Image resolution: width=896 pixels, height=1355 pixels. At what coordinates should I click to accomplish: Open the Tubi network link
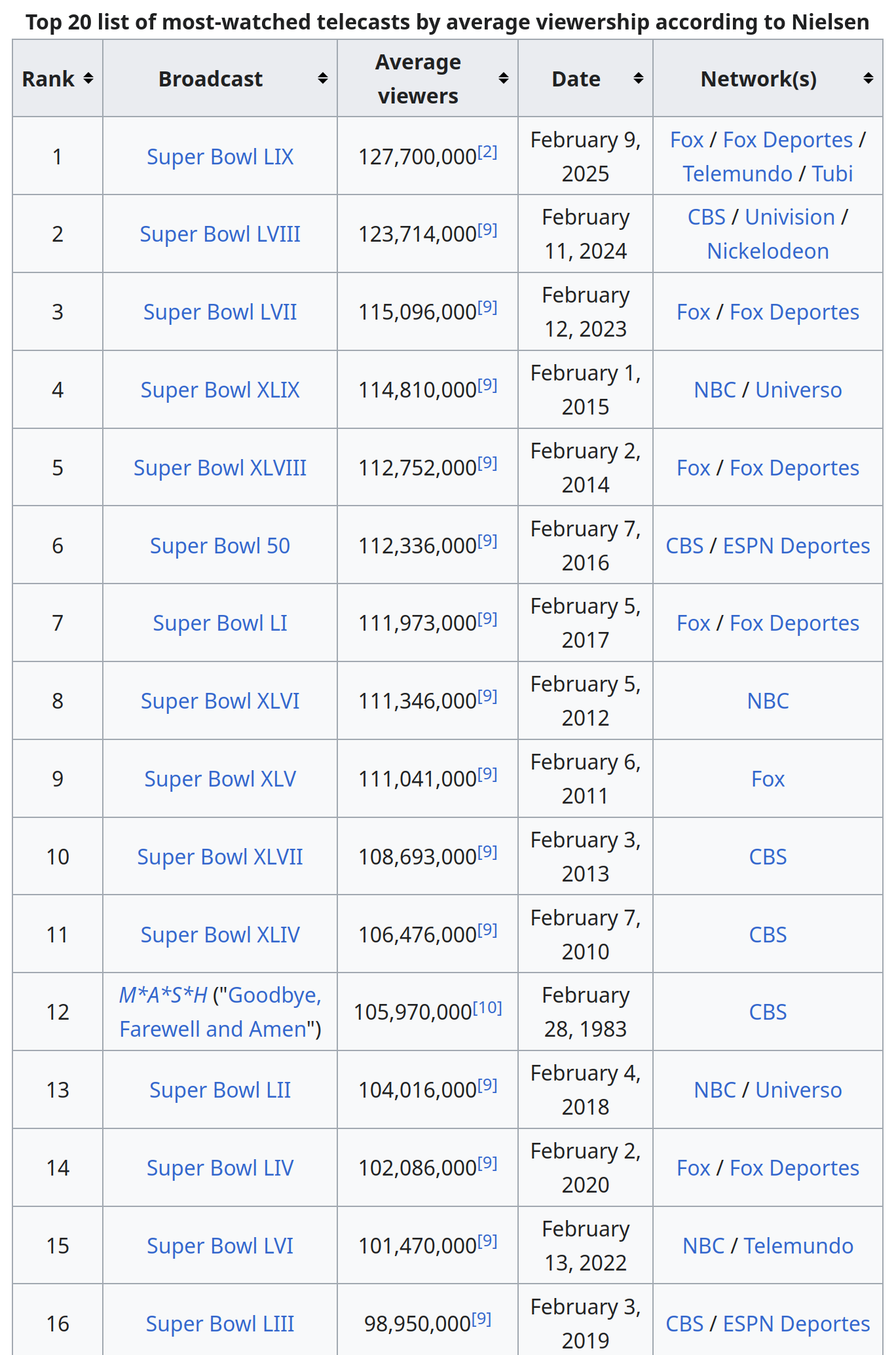pyautogui.click(x=832, y=174)
